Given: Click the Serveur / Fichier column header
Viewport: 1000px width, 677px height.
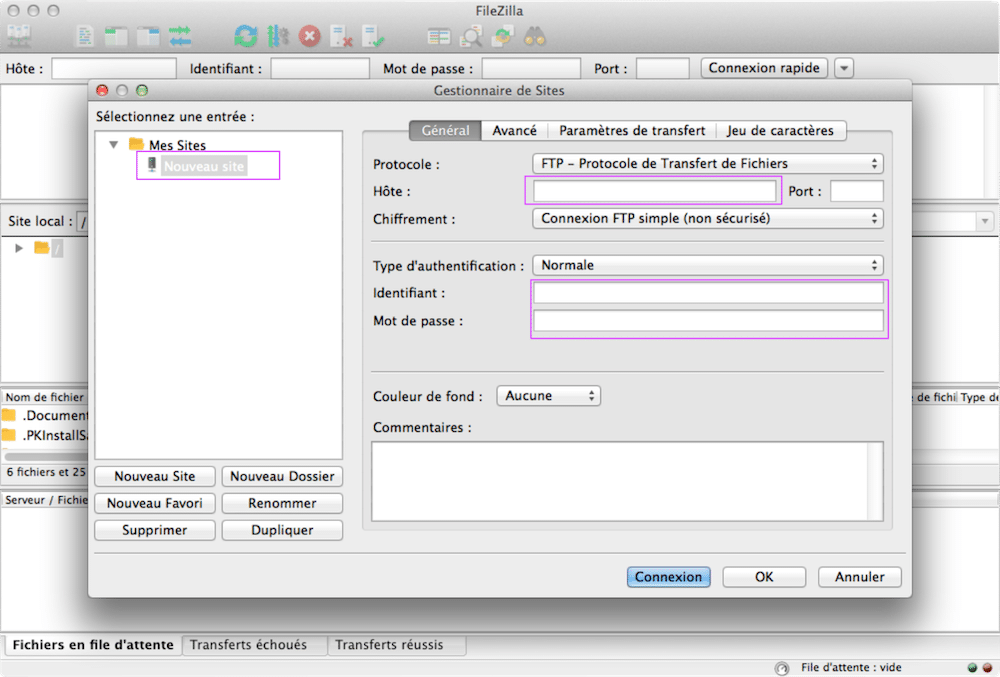Looking at the screenshot, I should pos(45,500).
